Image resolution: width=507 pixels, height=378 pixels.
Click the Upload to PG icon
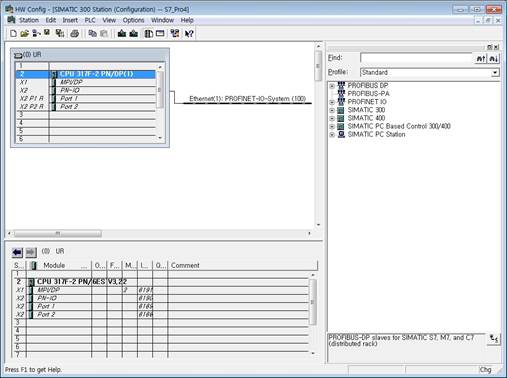point(134,33)
